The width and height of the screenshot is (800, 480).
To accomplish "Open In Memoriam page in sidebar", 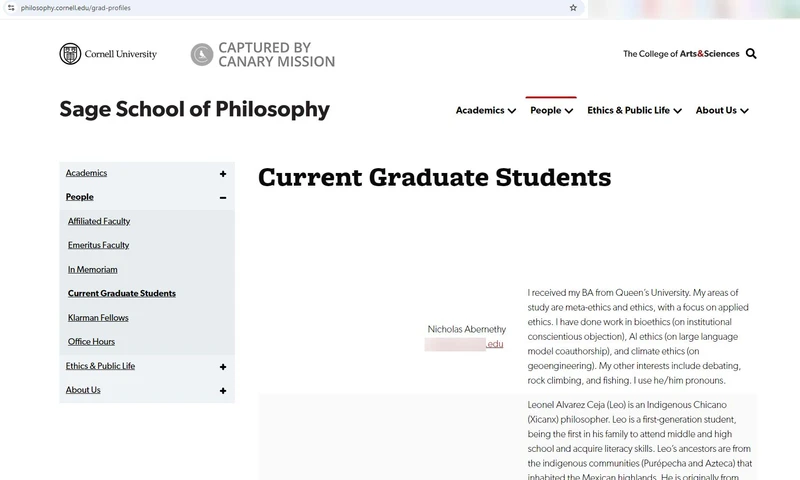I will click(92, 269).
